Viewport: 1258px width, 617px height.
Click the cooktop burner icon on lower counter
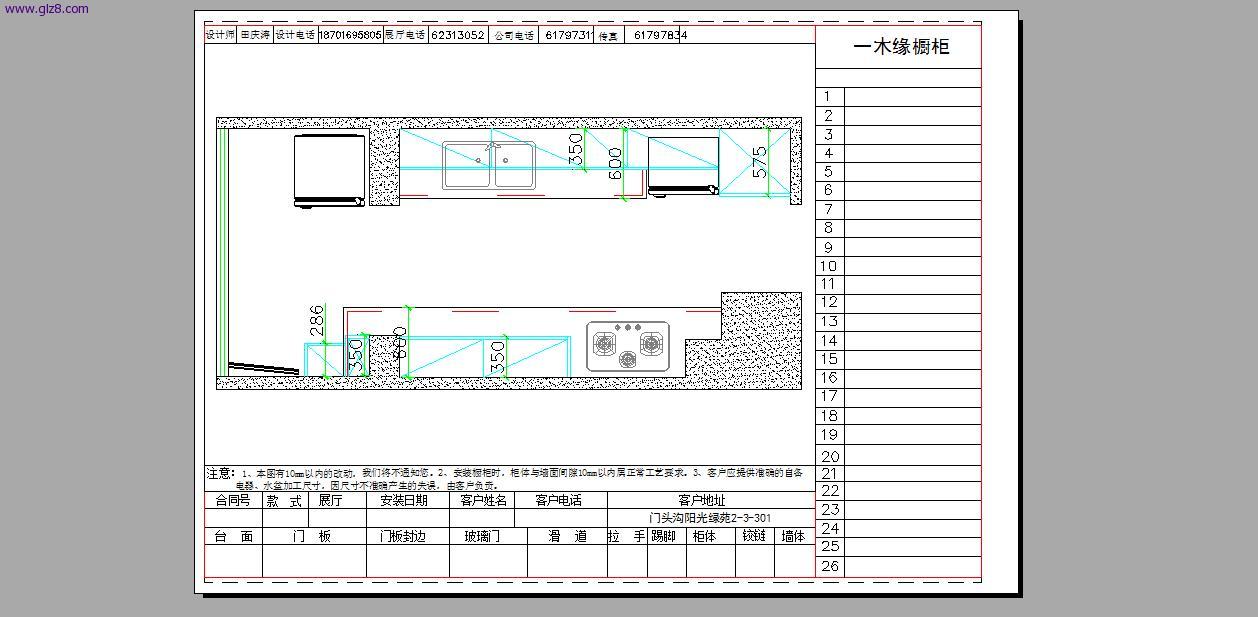[628, 345]
